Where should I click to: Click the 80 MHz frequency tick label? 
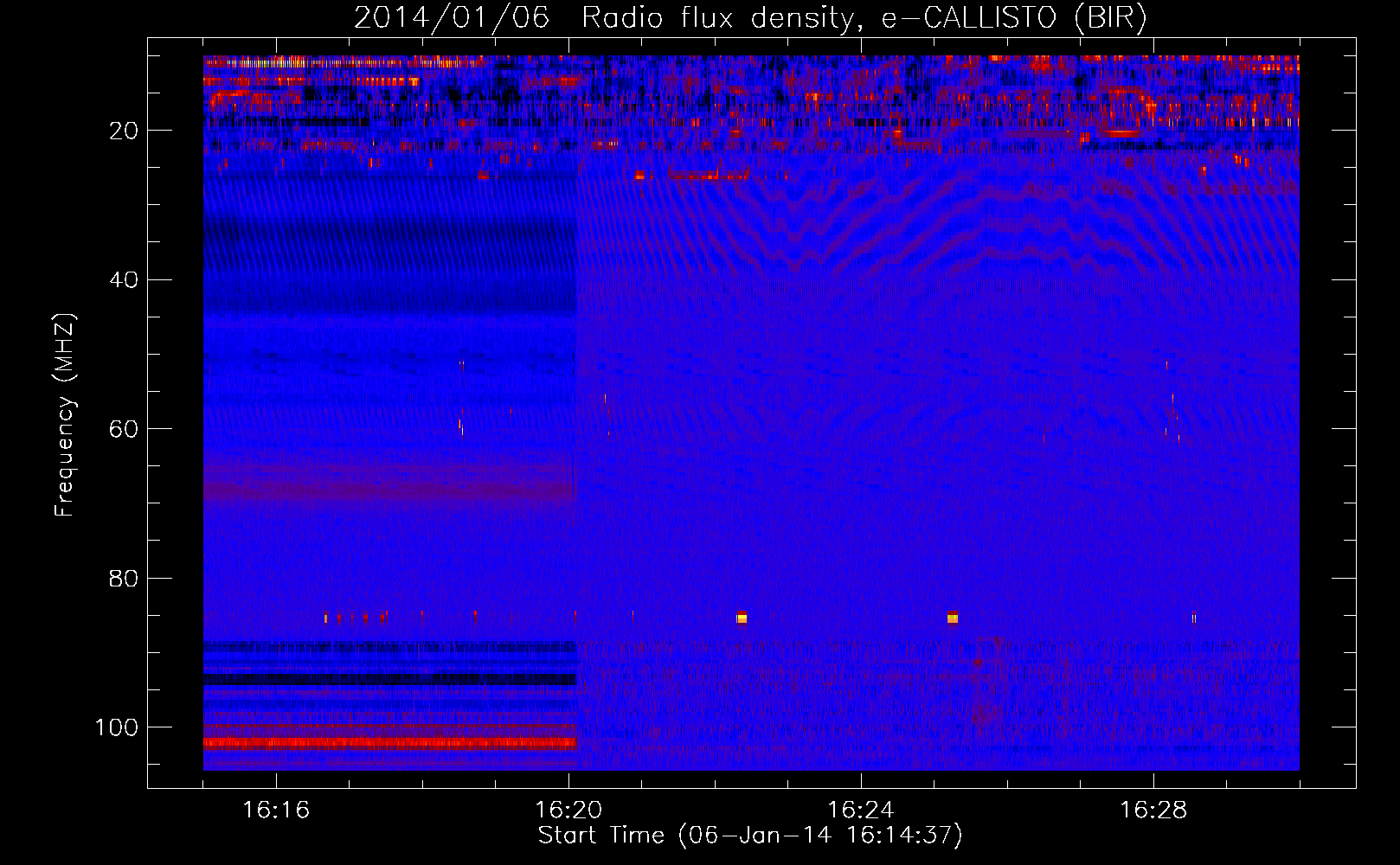(124, 578)
